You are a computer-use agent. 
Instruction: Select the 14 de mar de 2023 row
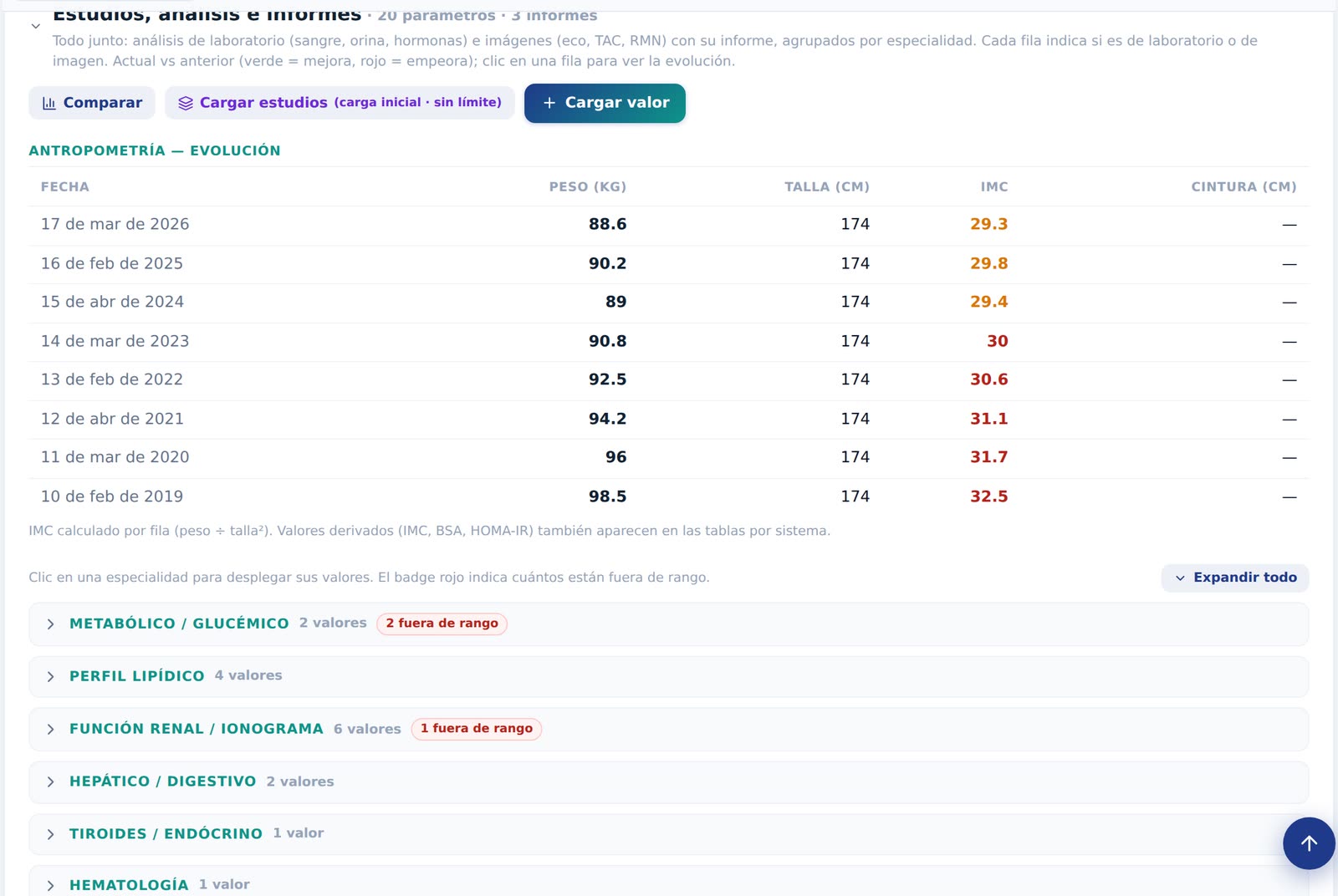coord(668,342)
